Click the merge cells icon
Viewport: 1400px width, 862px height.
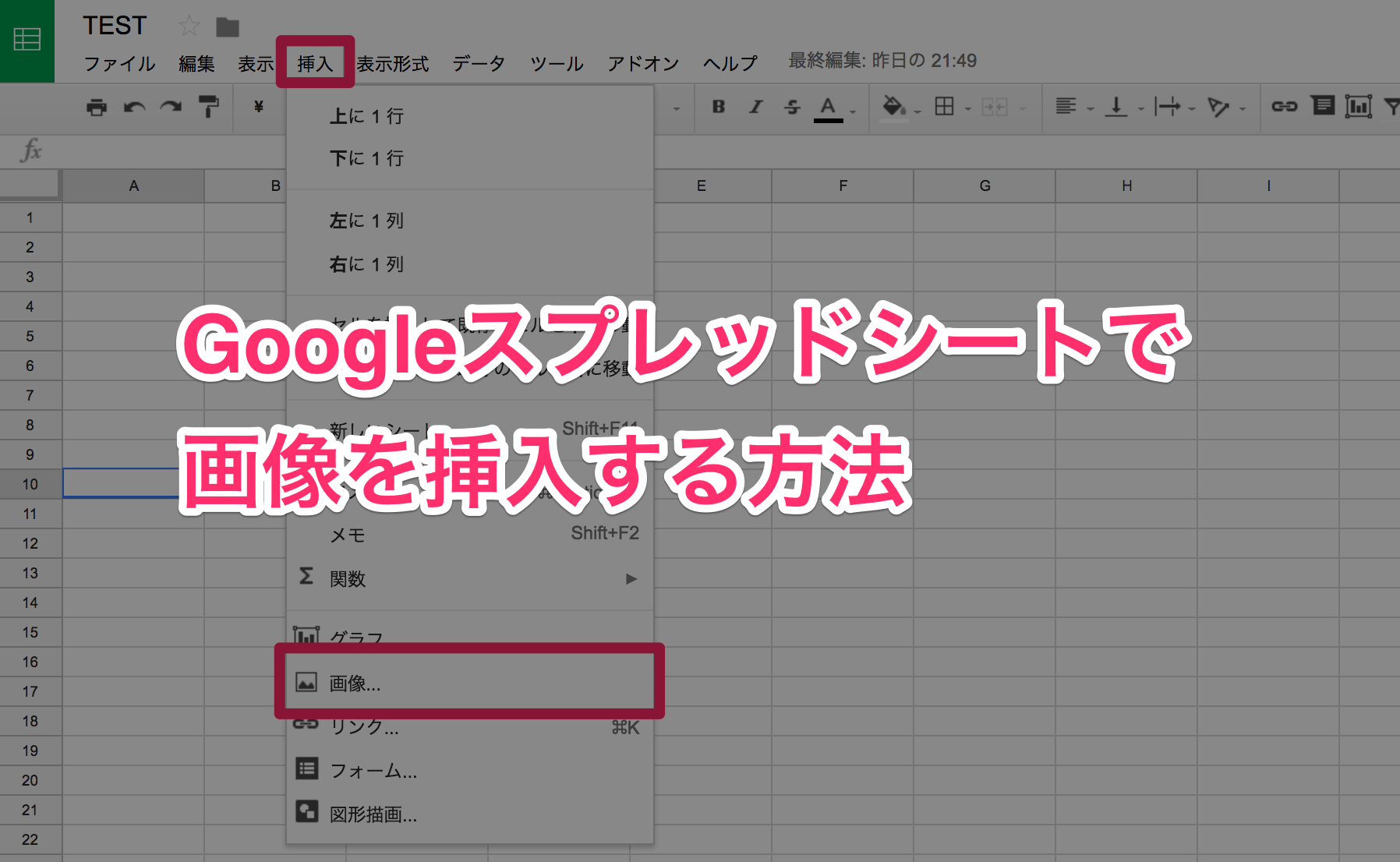pyautogui.click(x=995, y=108)
